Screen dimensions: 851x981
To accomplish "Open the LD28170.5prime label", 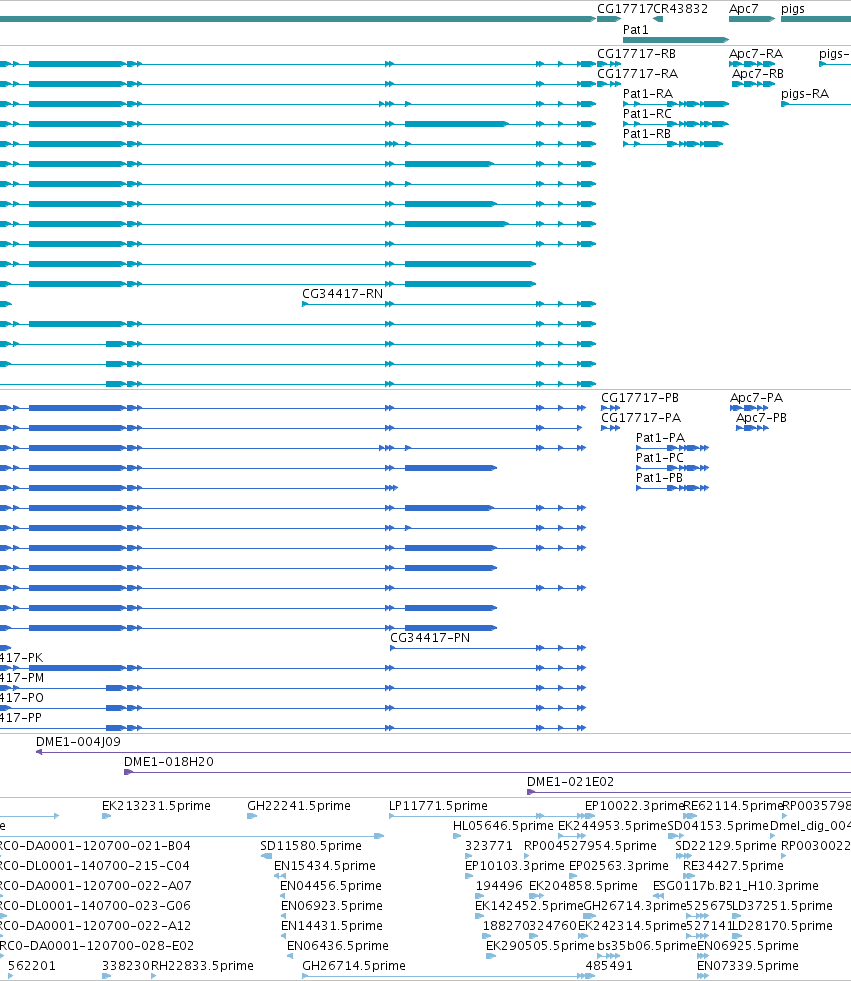I will click(x=782, y=926).
